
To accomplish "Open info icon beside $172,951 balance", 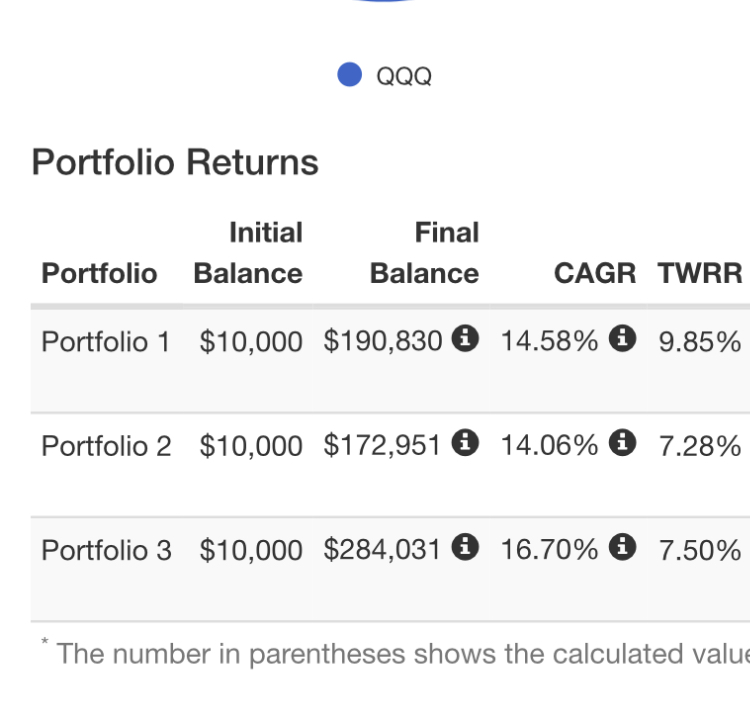I will [x=463, y=444].
